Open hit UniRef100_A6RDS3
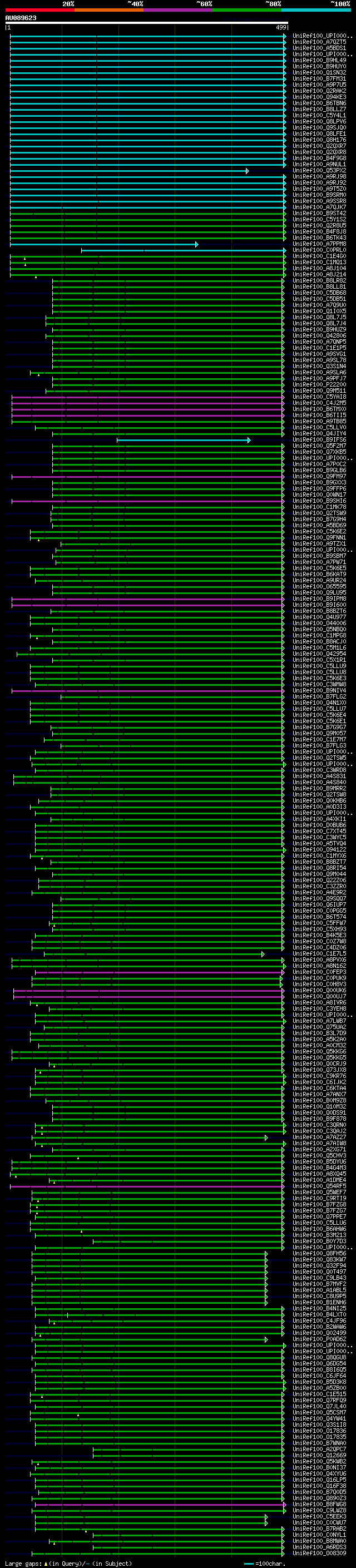The height and width of the screenshot is (1568, 356). click(x=319, y=1547)
